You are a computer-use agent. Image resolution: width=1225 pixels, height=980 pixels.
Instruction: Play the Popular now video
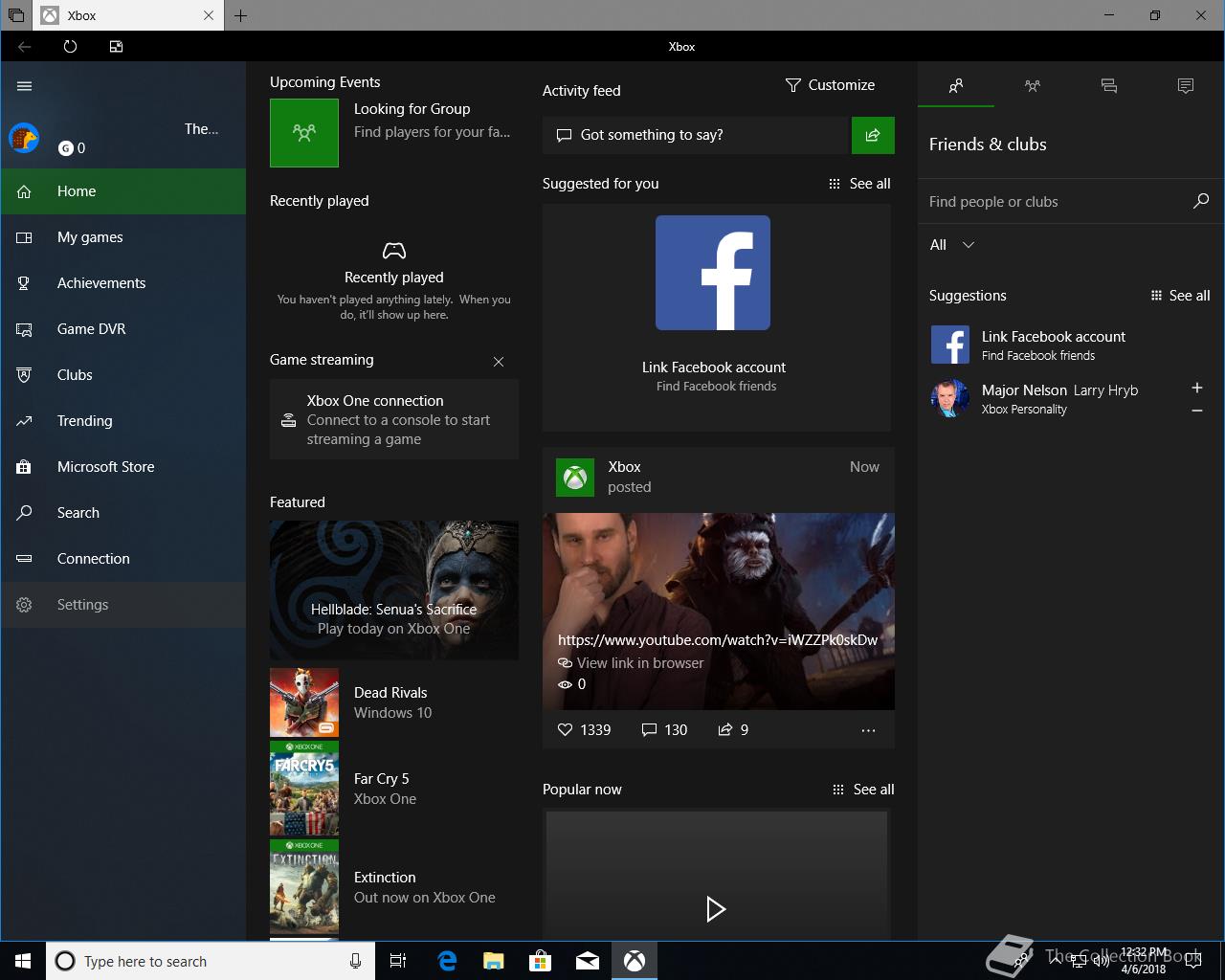pyautogui.click(x=715, y=908)
